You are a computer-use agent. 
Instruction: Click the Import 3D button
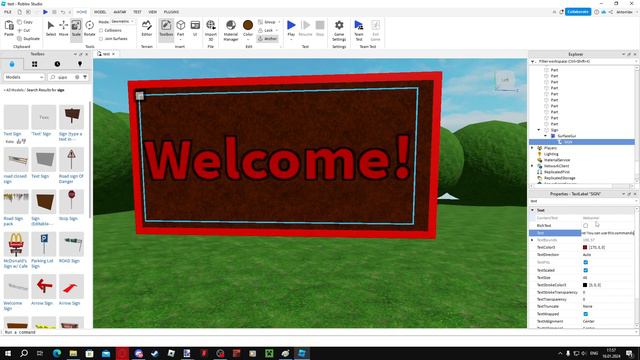click(211, 29)
